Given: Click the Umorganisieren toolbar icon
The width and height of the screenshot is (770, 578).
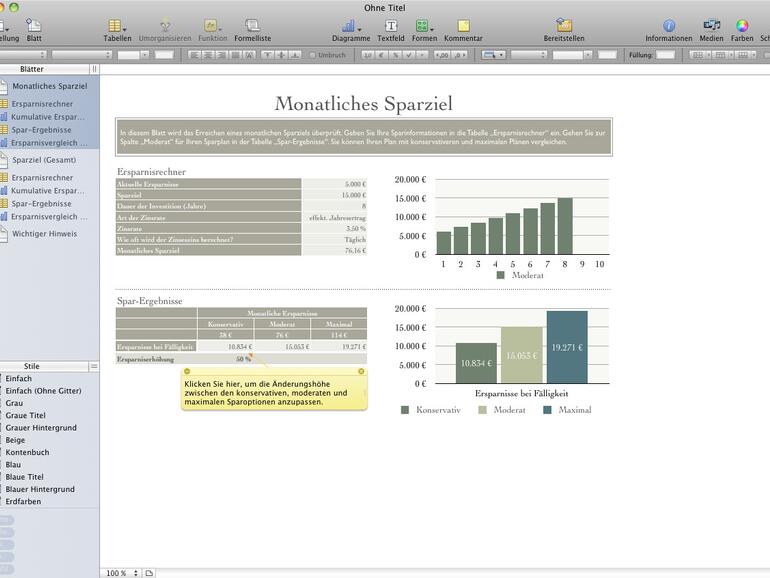Looking at the screenshot, I should click(165, 29).
